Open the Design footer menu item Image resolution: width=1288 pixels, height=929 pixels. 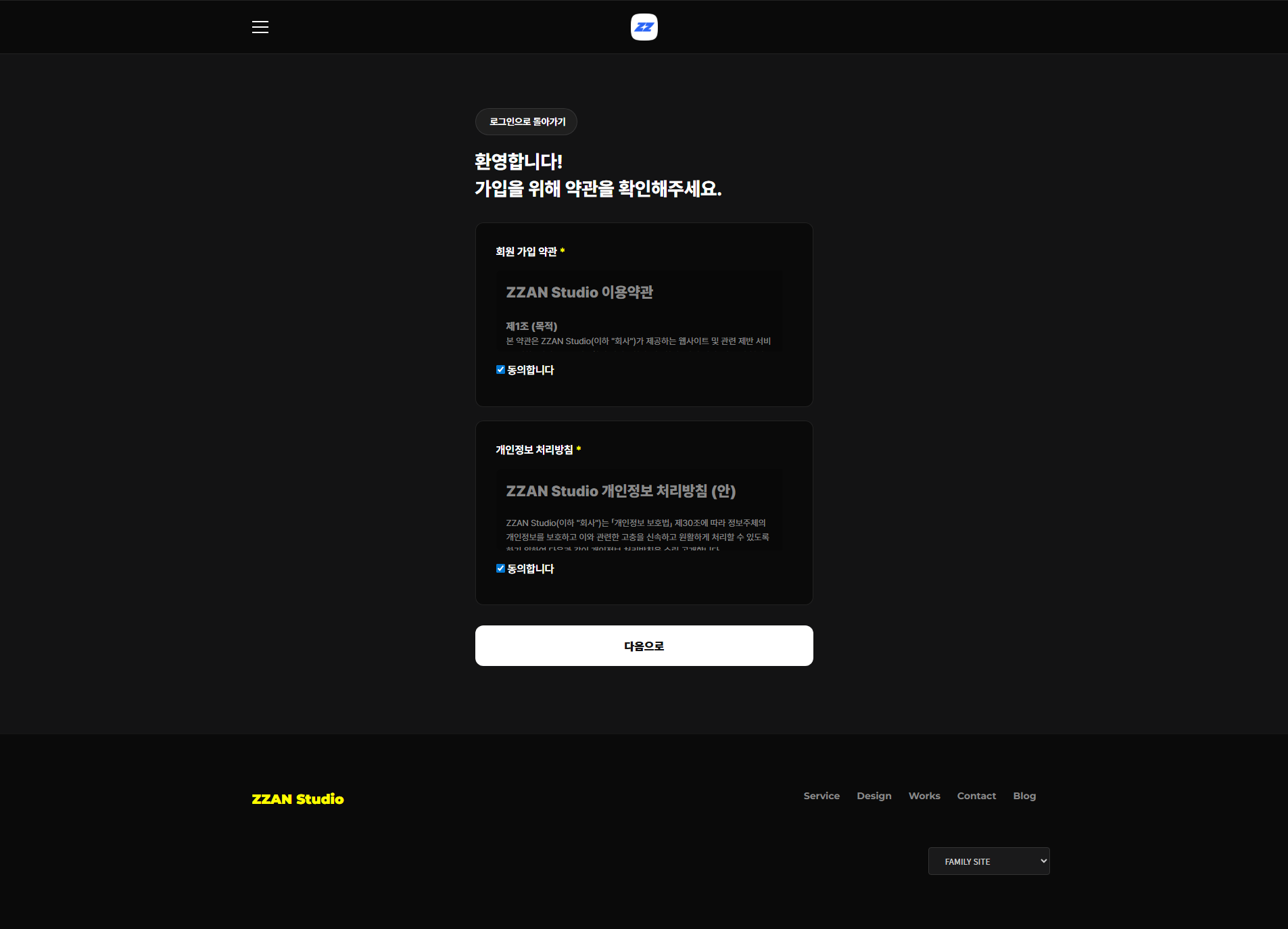[x=874, y=796]
